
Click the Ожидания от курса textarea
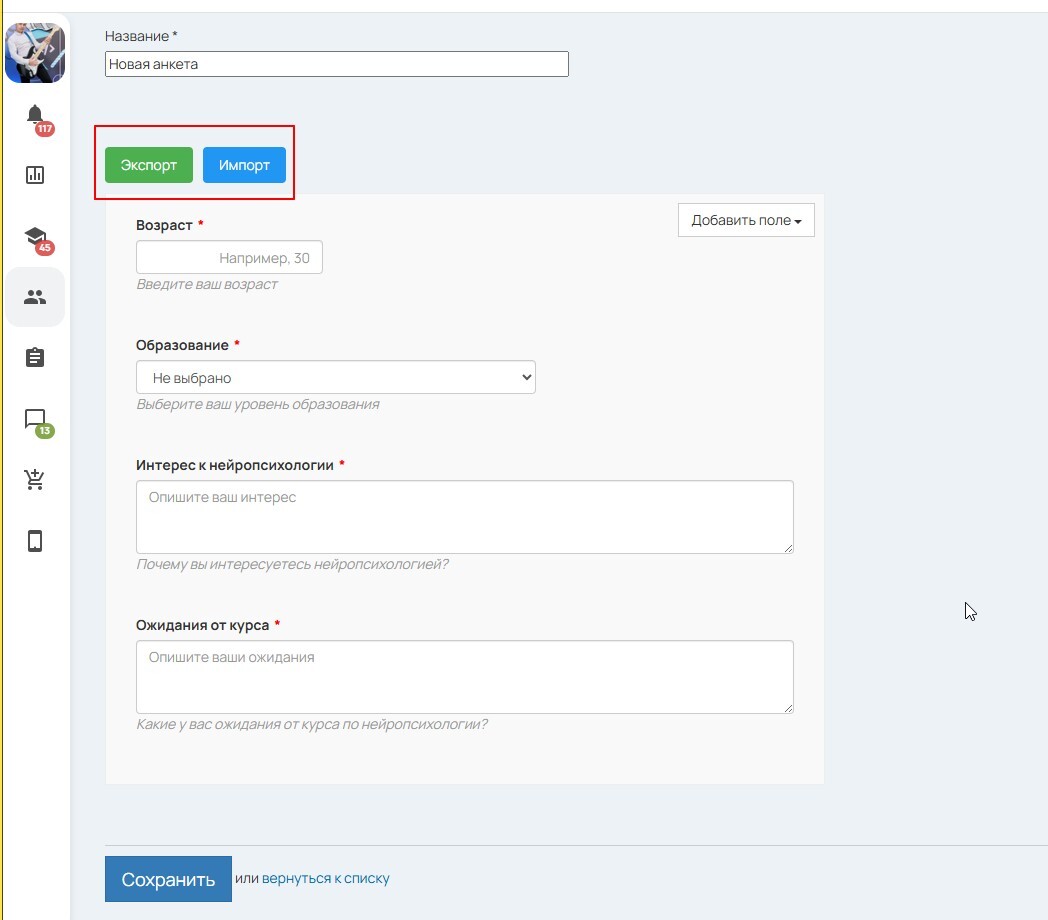[x=464, y=677]
